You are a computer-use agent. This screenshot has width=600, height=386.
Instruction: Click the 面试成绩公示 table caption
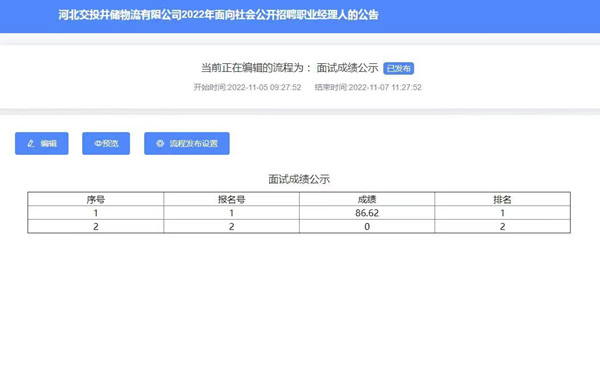tap(299, 179)
